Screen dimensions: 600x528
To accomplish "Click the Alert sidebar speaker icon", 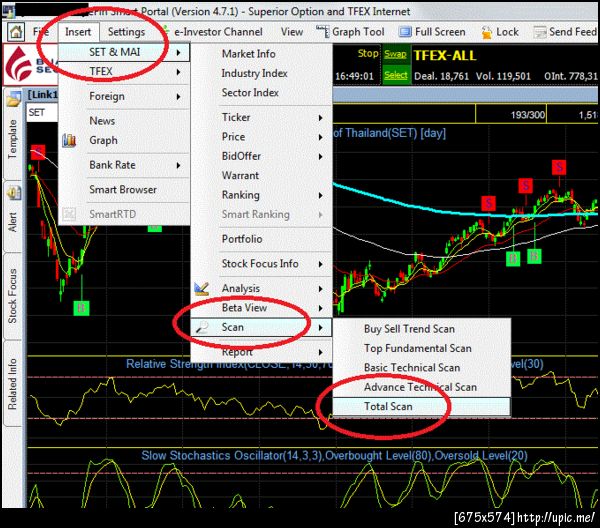I will [14, 192].
